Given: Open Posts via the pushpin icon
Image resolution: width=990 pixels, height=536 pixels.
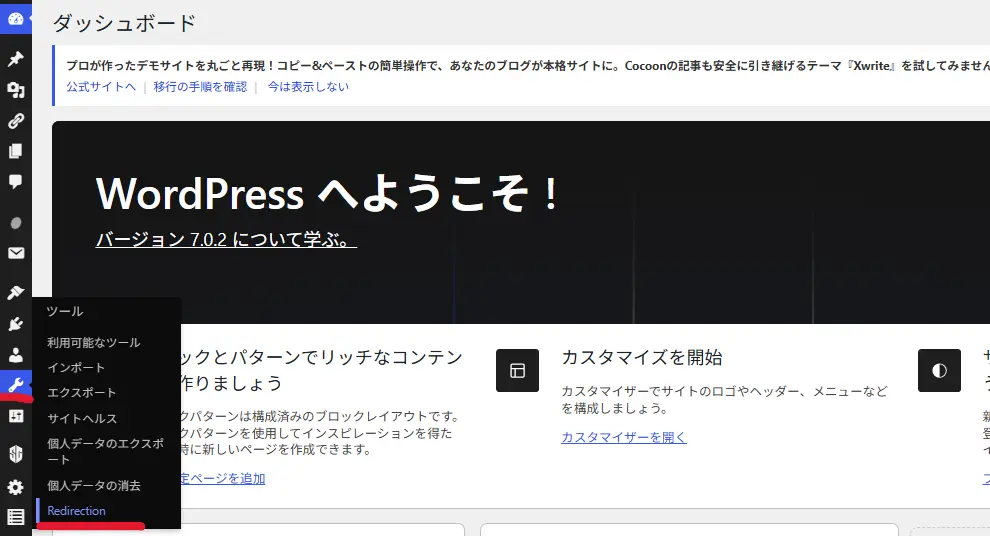Looking at the screenshot, I should pyautogui.click(x=16, y=59).
